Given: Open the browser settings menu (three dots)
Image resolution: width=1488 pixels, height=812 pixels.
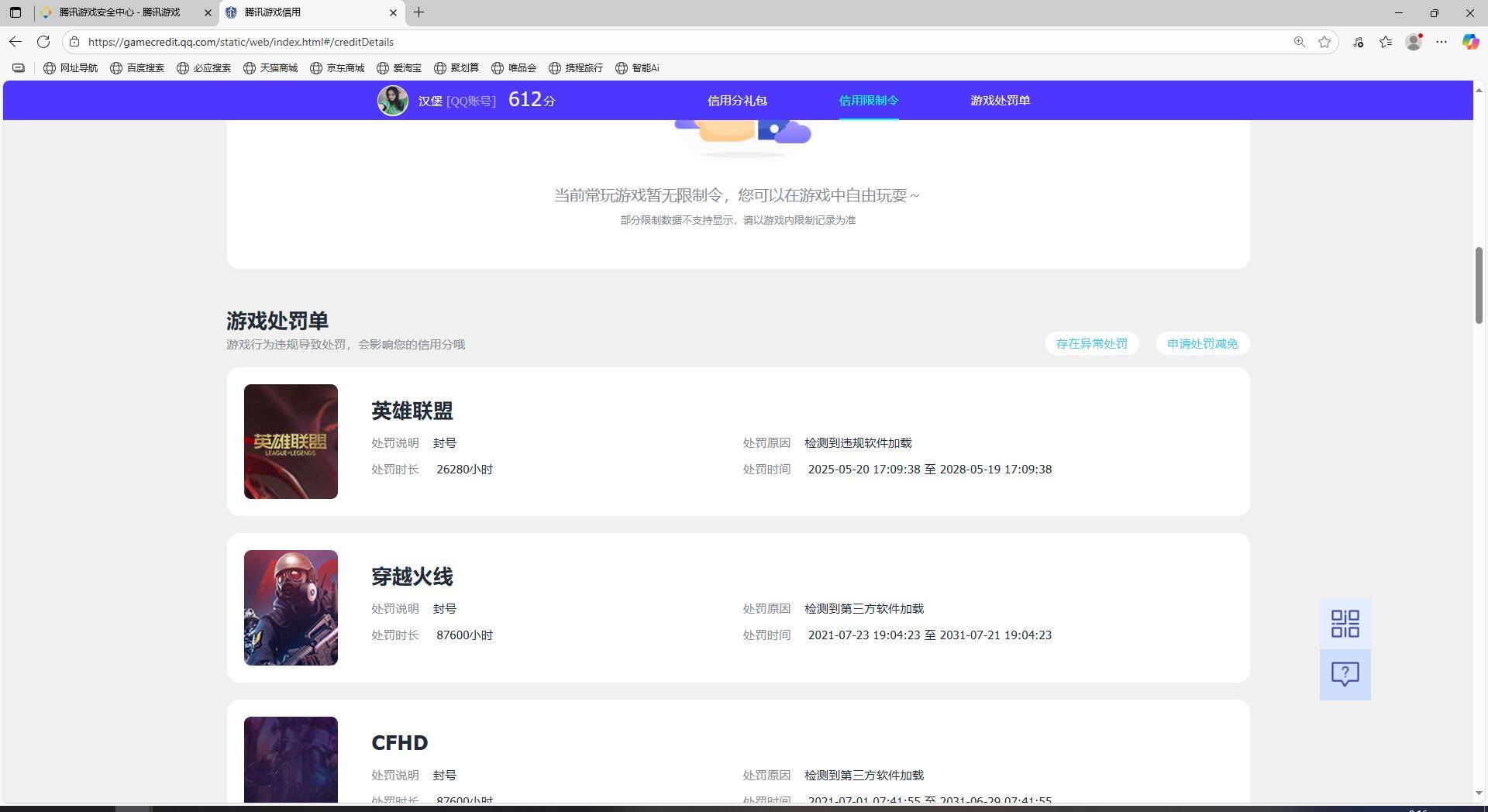Looking at the screenshot, I should point(1441,42).
